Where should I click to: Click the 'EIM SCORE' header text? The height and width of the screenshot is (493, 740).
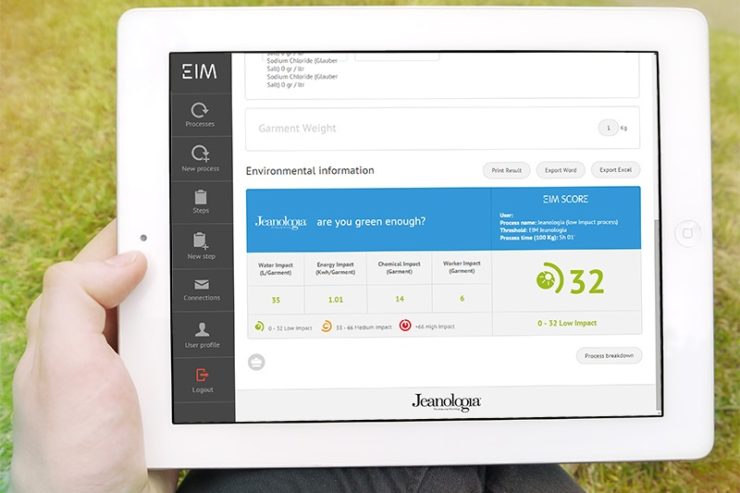565,199
